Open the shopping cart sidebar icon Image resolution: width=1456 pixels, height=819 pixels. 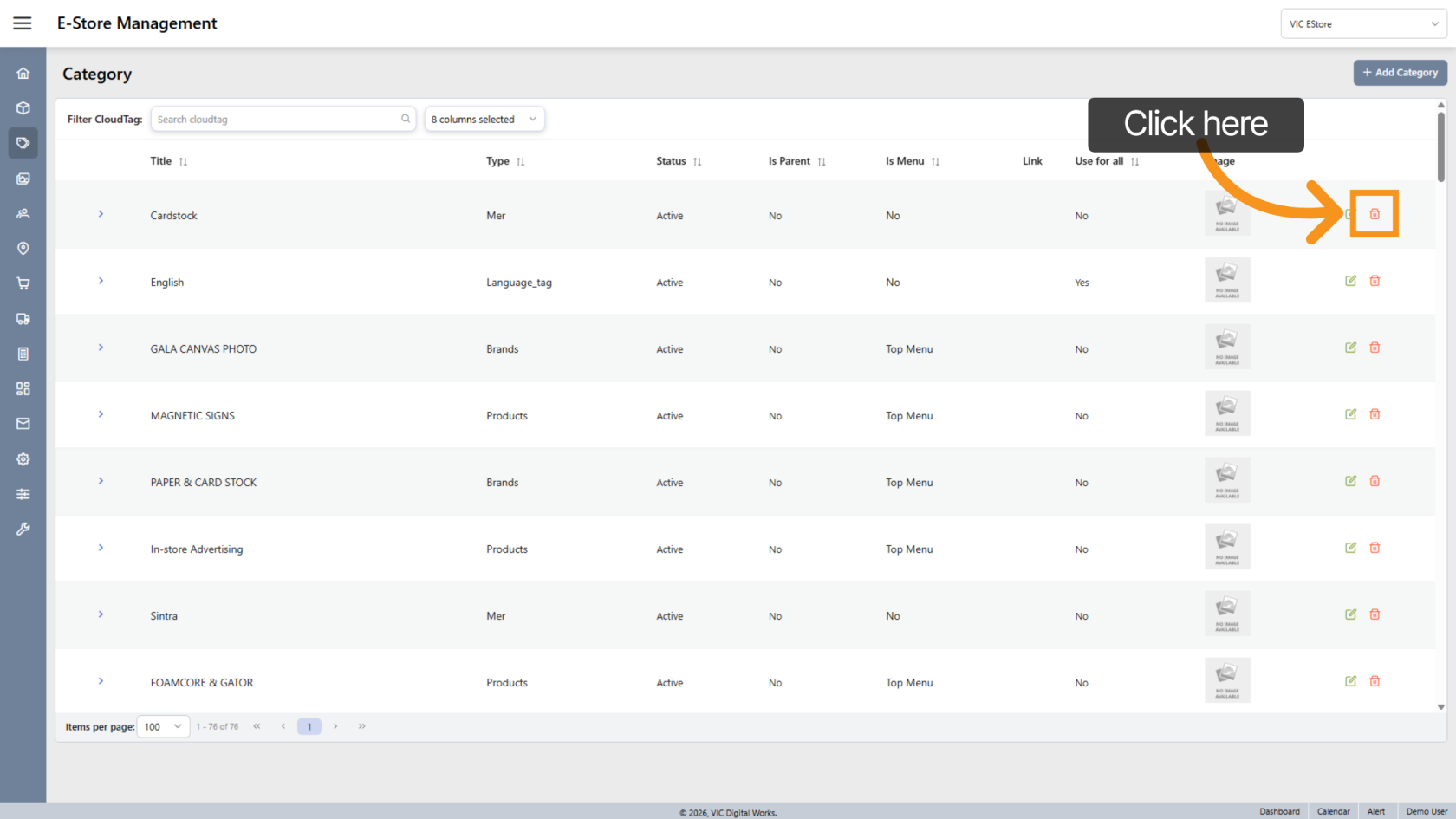(23, 283)
